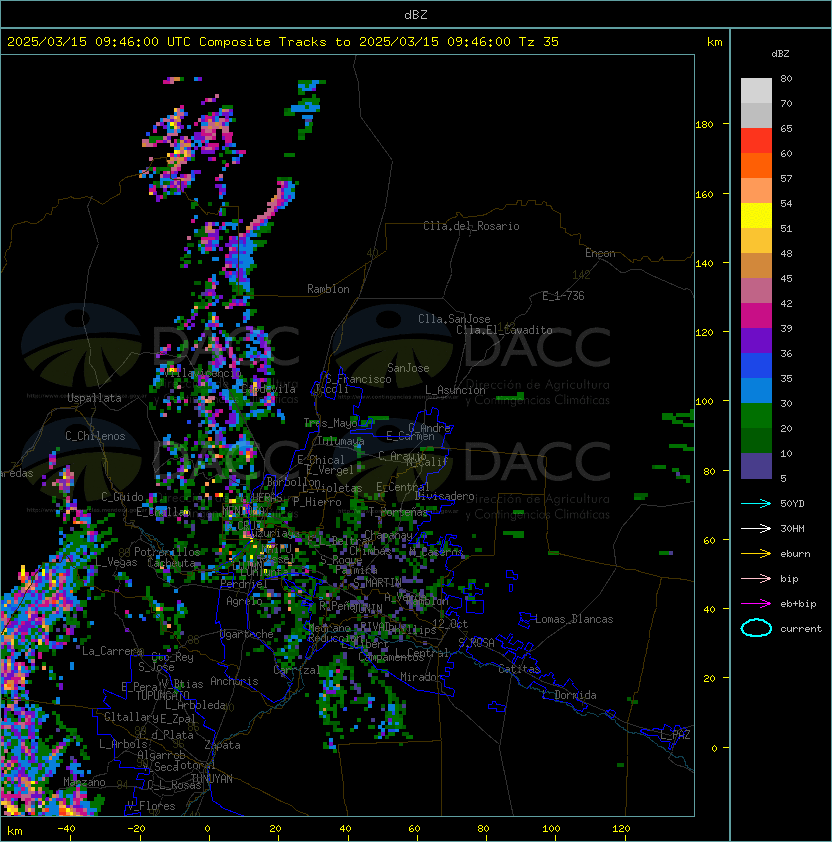Select the purple 36–39 dBZ legend swatch

tap(756, 341)
